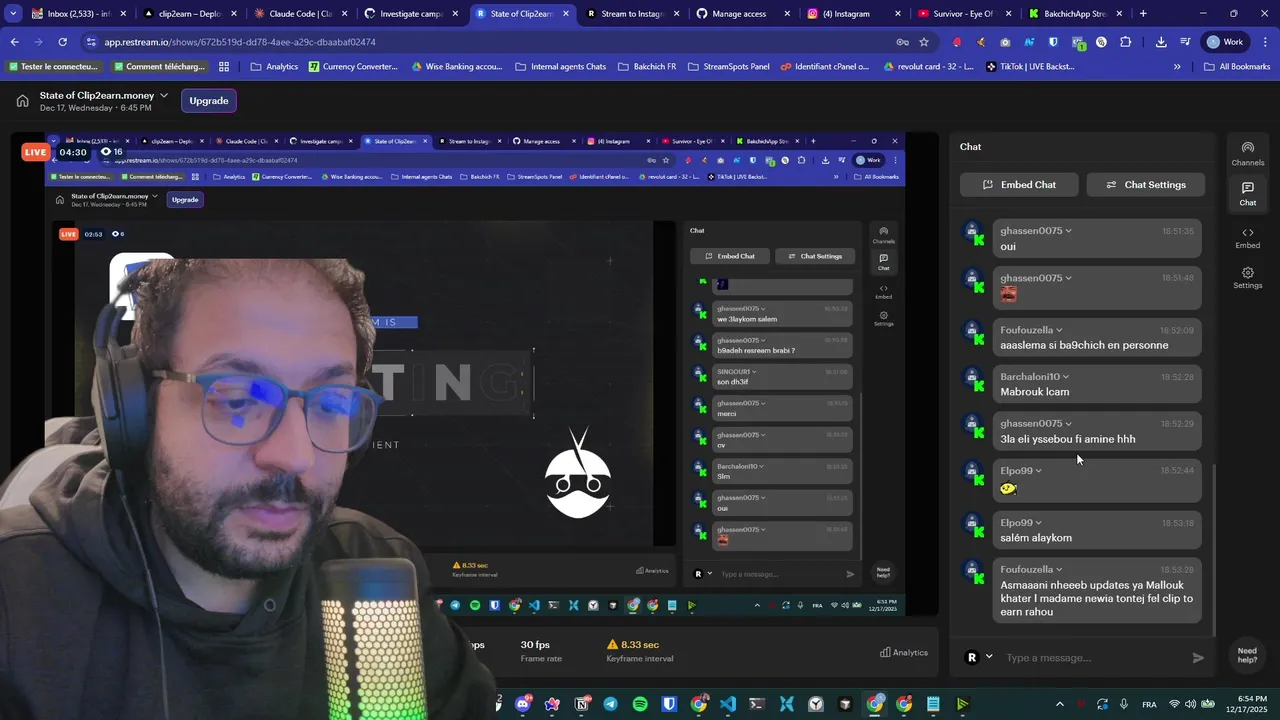Open the Currency Converter bookmark
The image size is (1280, 720).
(353, 67)
